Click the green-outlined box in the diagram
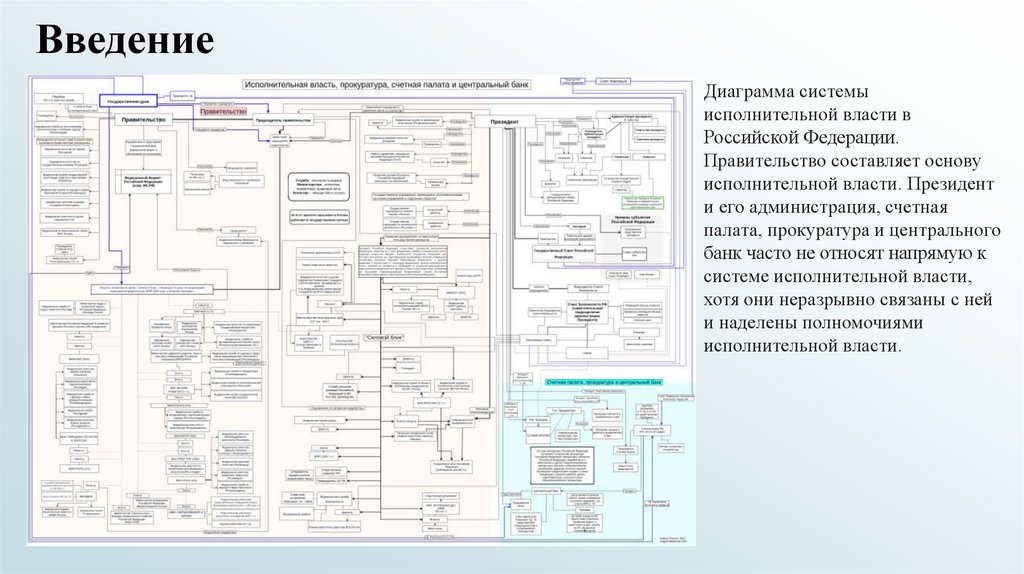 (x=643, y=202)
